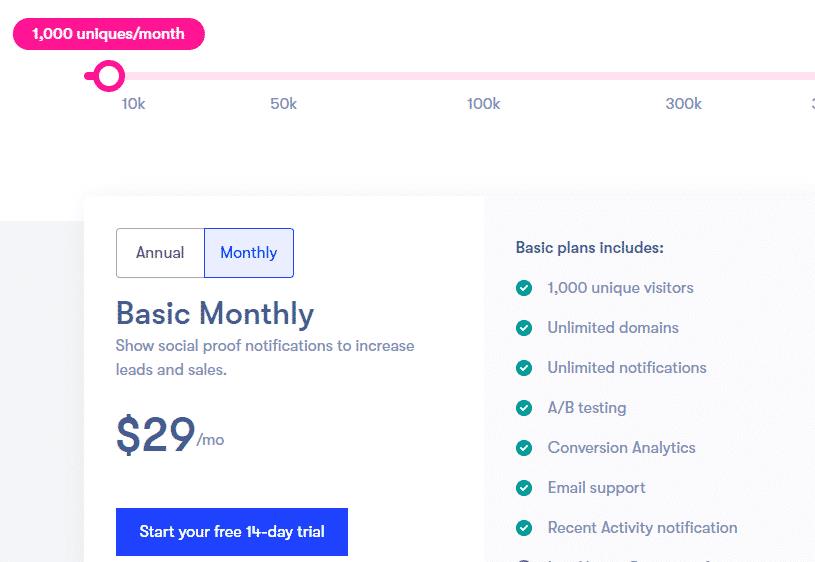Switch billing to Annual
Screen dimensions: 815x562
[160, 253]
